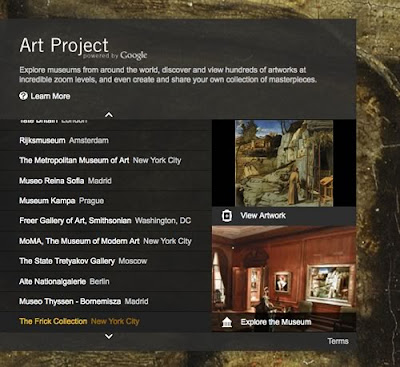The width and height of the screenshot is (400, 367).
Task: Collapse the intro with the up chevron
Action: point(109,115)
